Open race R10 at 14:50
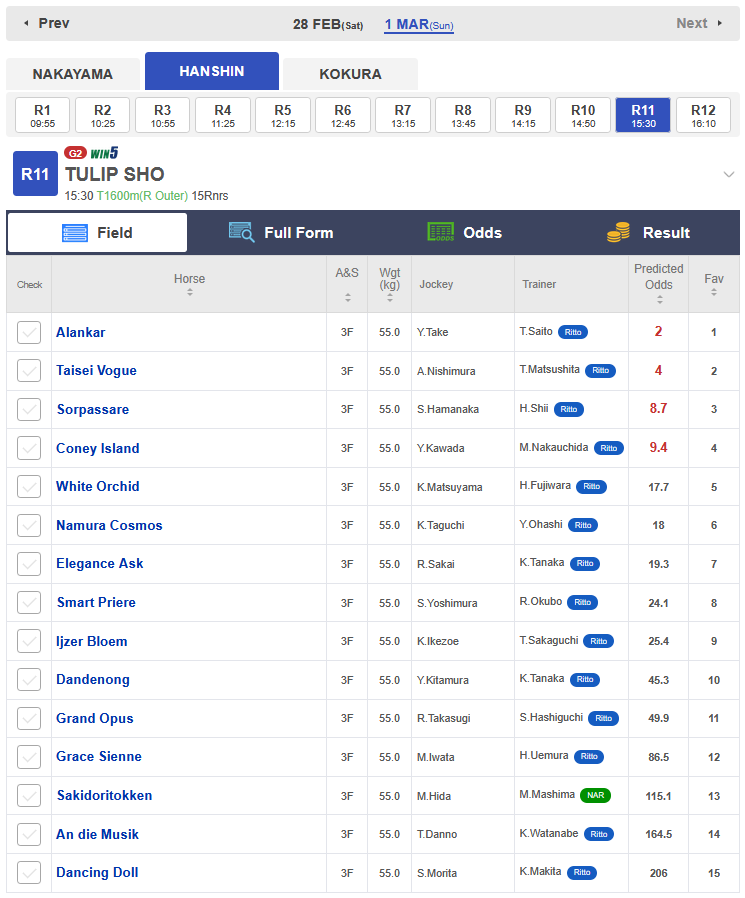Image resolution: width=745 pixels, height=898 pixels. 583,115
